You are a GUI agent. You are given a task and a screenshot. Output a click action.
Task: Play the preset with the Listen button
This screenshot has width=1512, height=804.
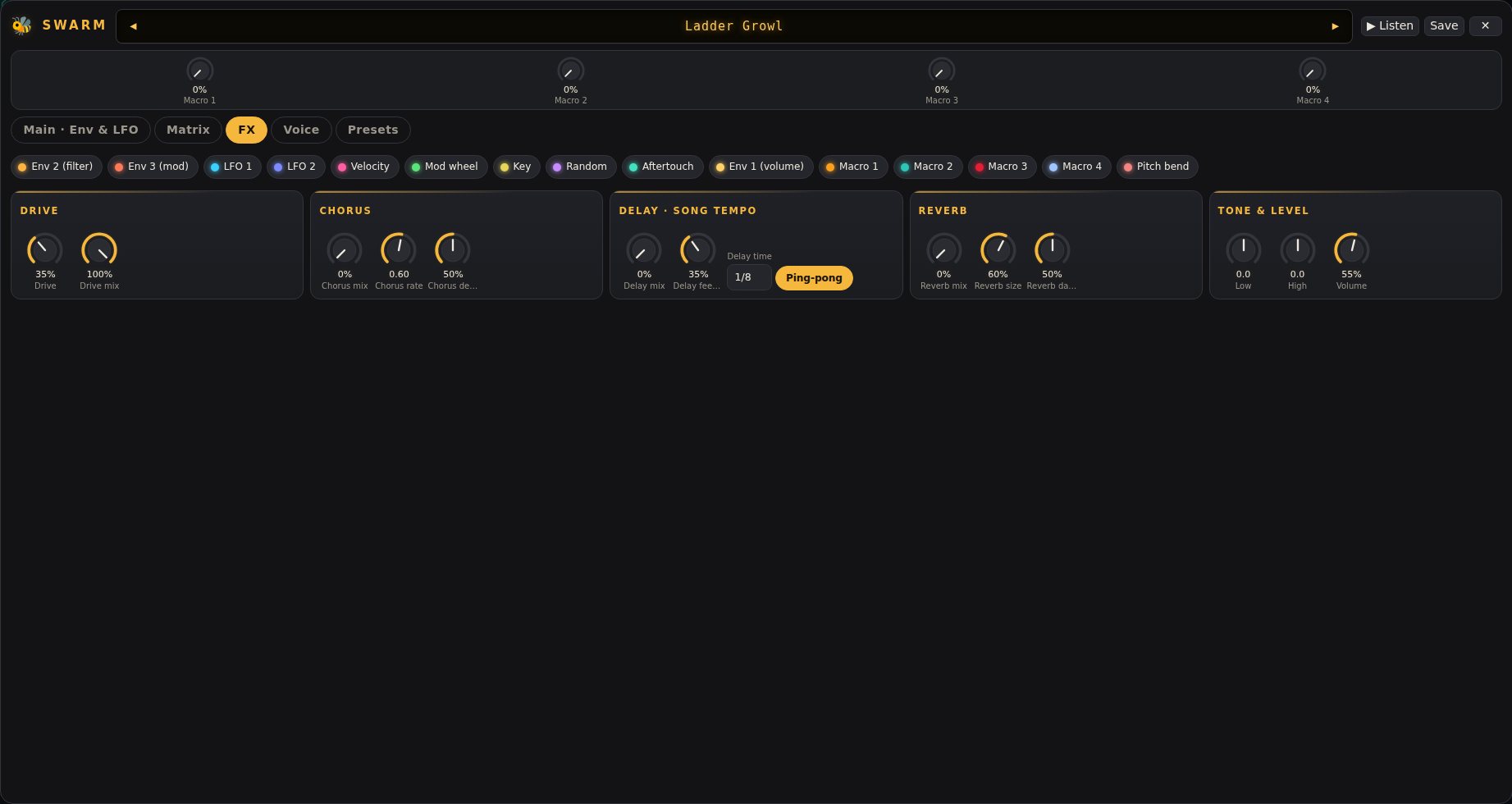point(1390,25)
